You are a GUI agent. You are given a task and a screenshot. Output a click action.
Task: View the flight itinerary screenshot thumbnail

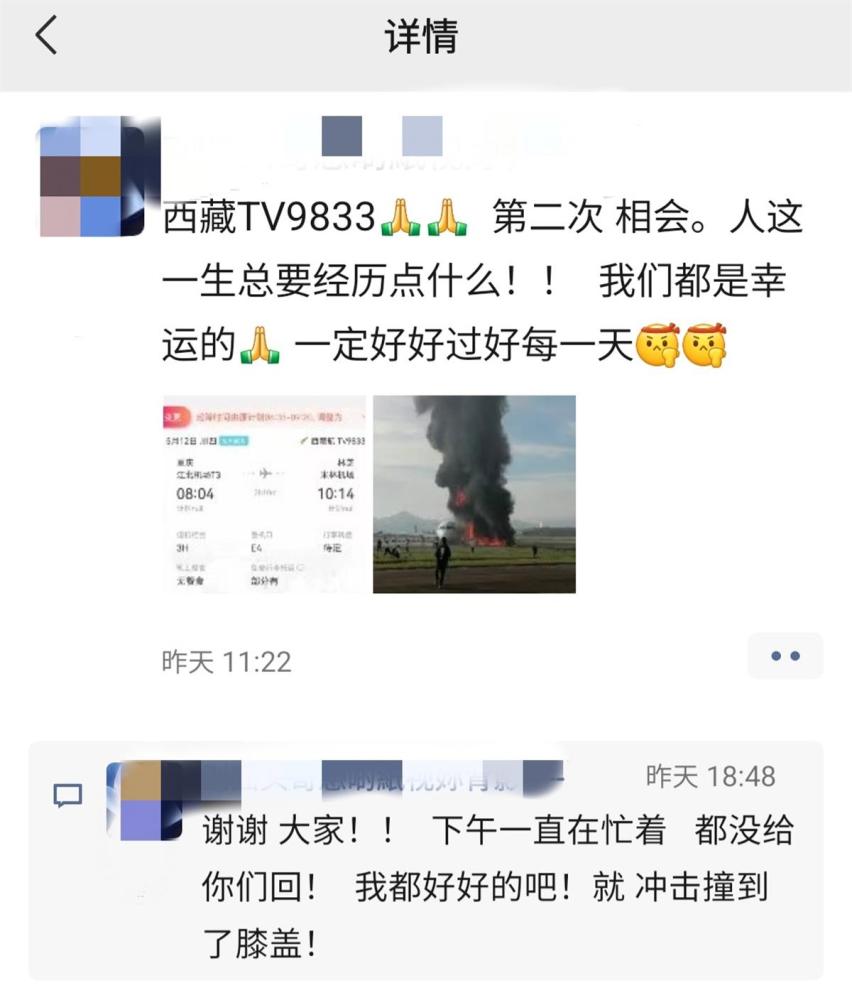[x=265, y=494]
